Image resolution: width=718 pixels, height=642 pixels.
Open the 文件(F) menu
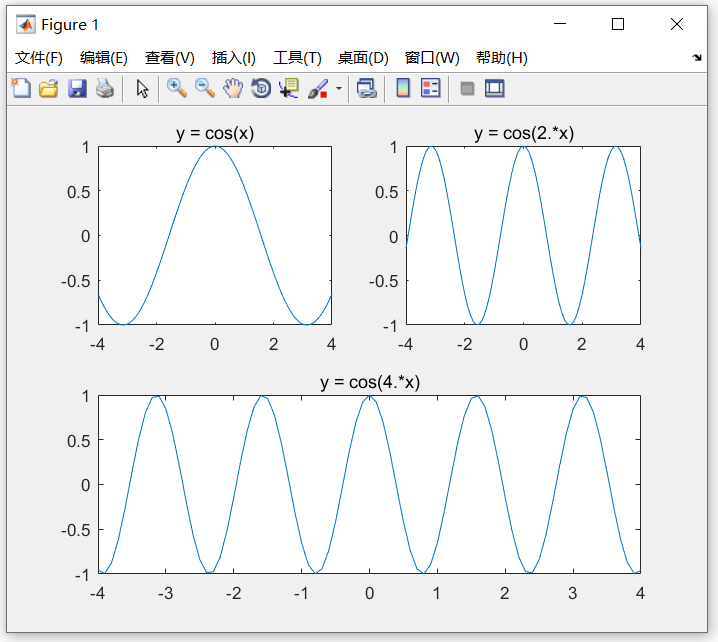tap(39, 58)
